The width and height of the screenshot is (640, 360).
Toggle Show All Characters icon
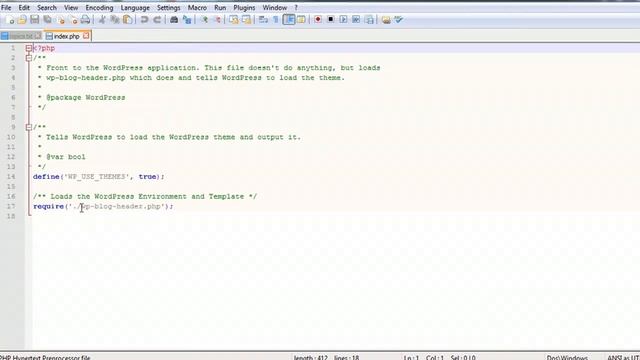(276, 20)
